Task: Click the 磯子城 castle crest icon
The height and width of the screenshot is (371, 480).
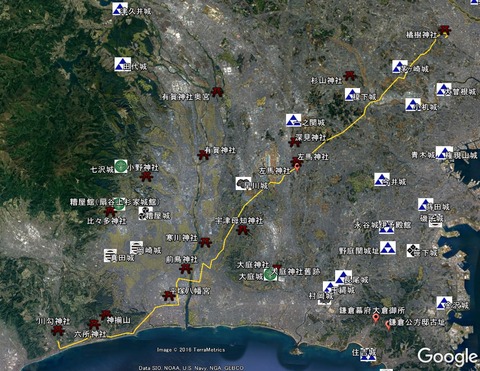Action: click(435, 221)
